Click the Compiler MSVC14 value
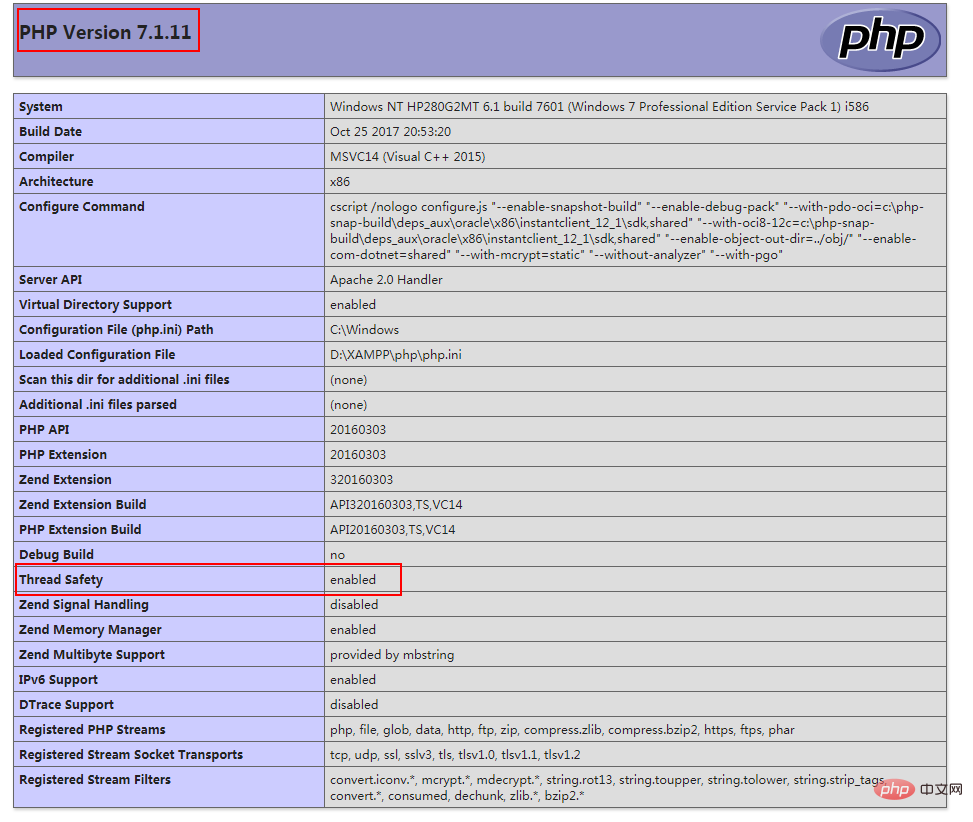973x822 pixels. click(x=408, y=157)
